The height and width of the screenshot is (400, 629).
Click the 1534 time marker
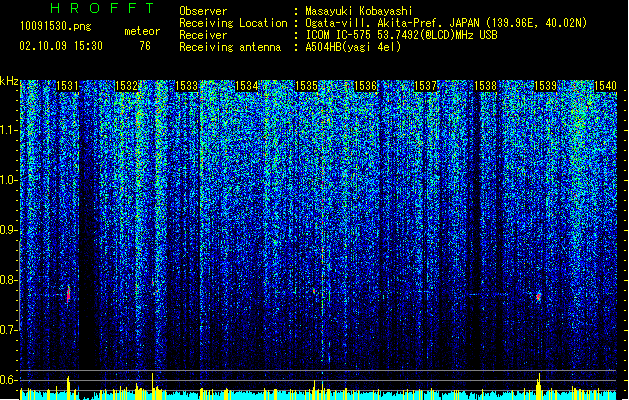(x=246, y=86)
